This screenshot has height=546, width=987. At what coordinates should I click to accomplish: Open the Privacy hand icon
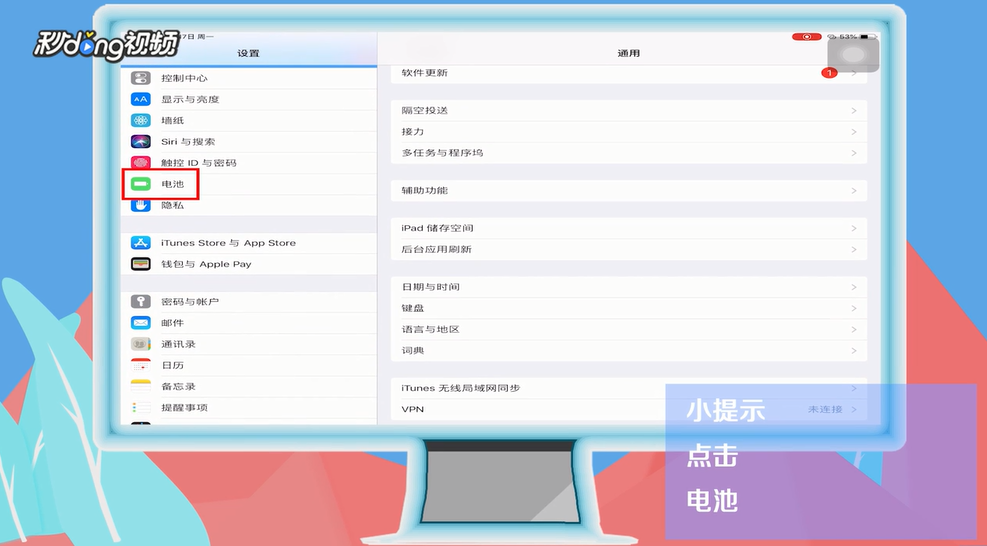pyautogui.click(x=140, y=205)
